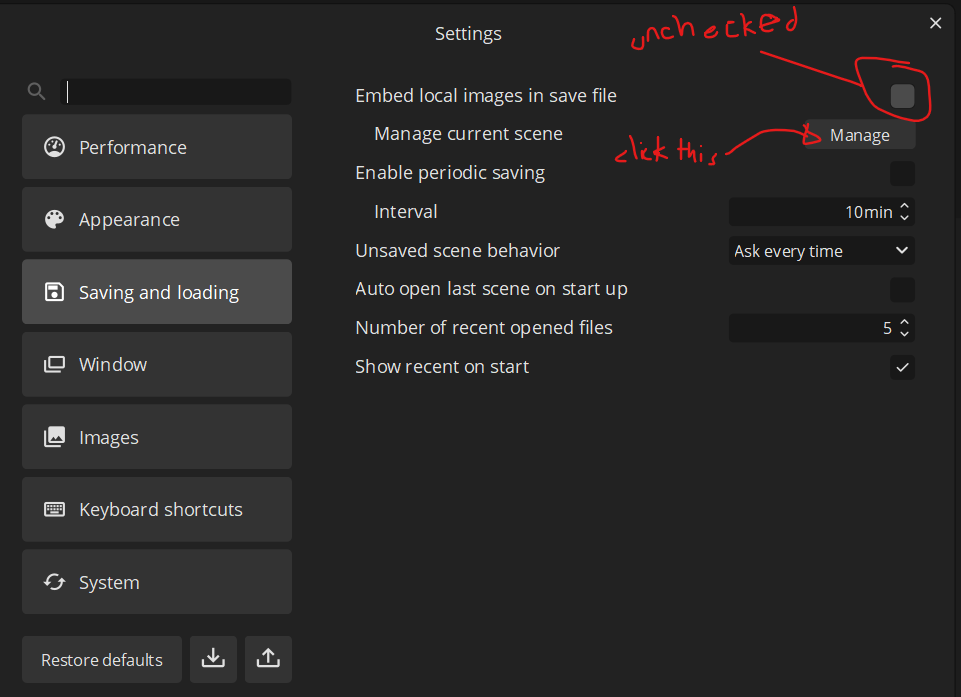This screenshot has width=961, height=697.
Task: Uncheck Show recent on start
Action: (902, 367)
